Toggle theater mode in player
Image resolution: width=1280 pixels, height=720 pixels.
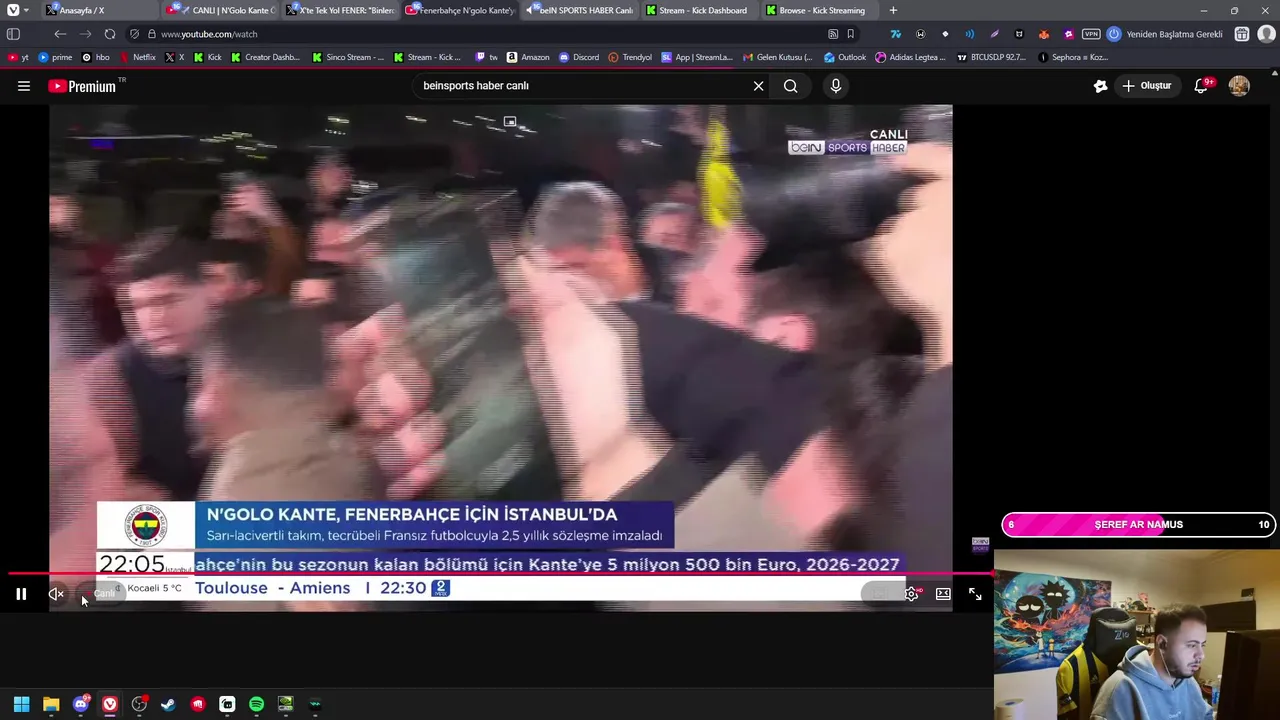[943, 594]
